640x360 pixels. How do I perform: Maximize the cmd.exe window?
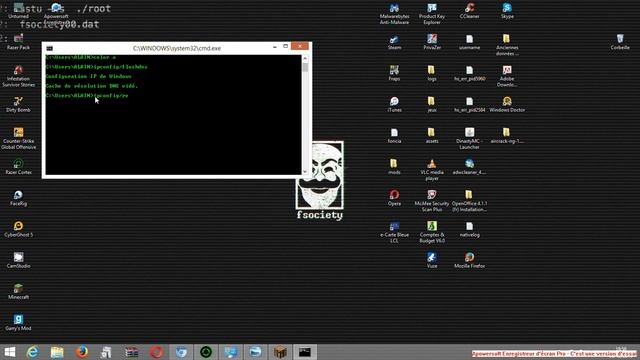pos(286,47)
